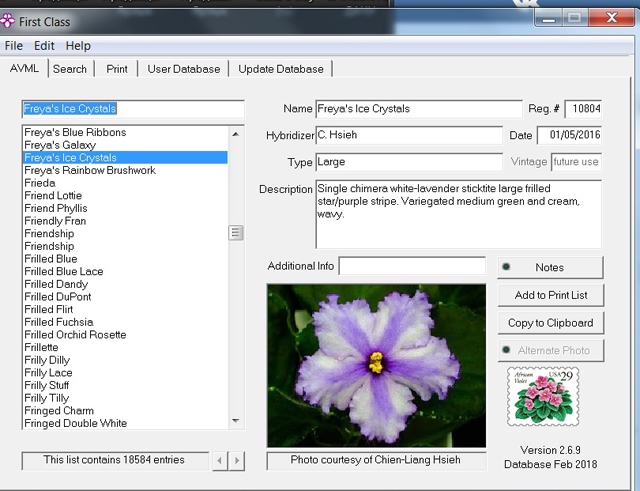
Task: Click the photo courtesy caption
Action: pos(376,460)
